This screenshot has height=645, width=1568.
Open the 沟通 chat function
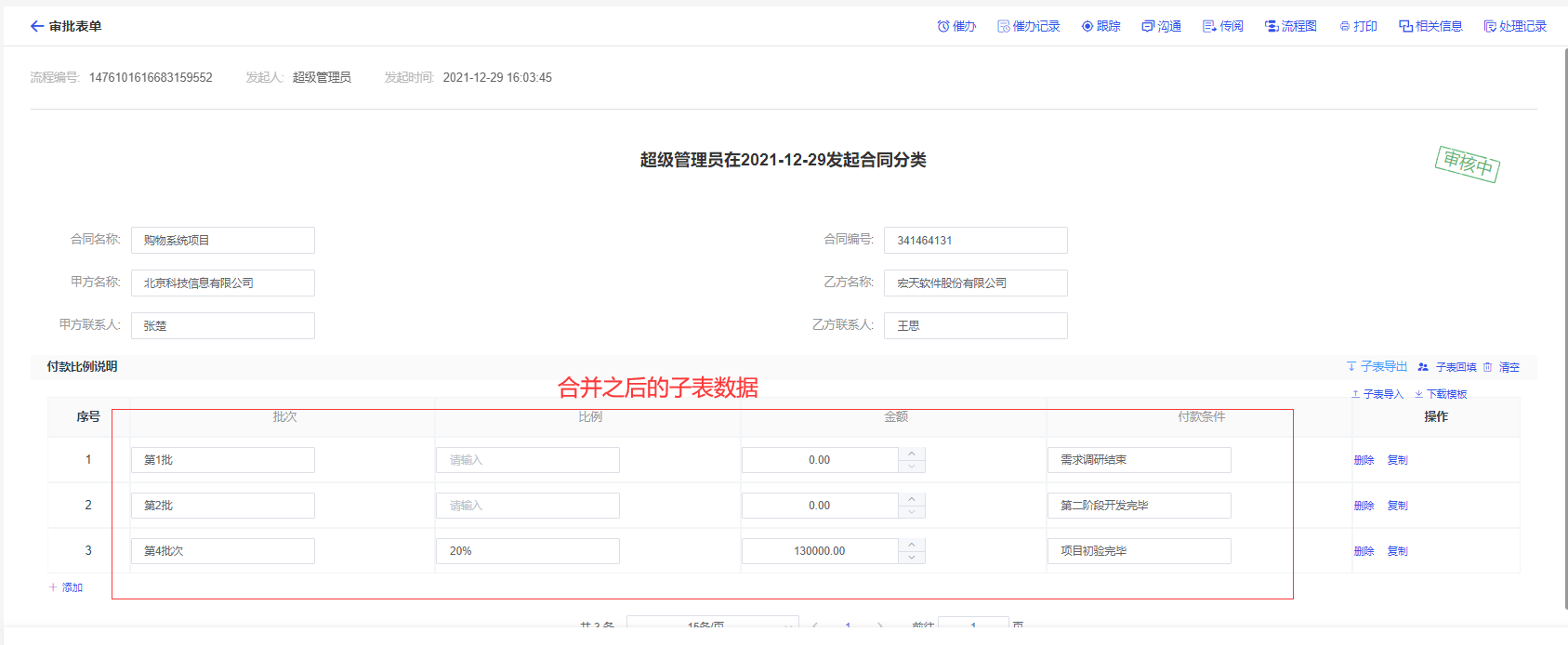[1161, 26]
